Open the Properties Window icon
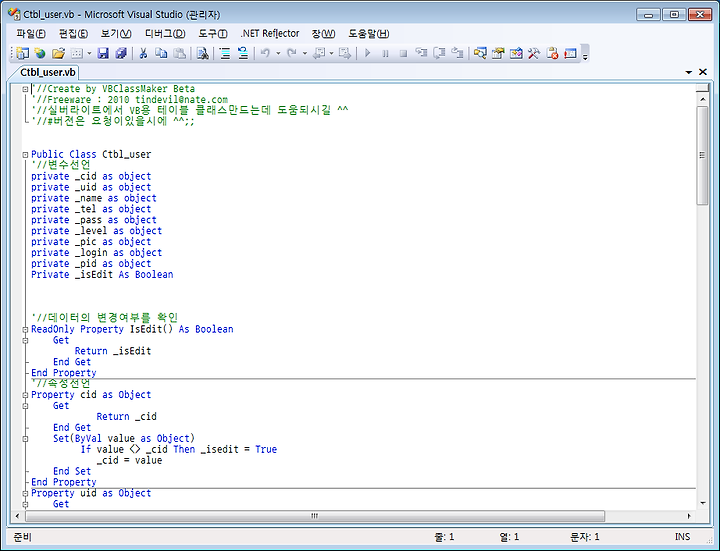720x551 pixels. click(498, 53)
